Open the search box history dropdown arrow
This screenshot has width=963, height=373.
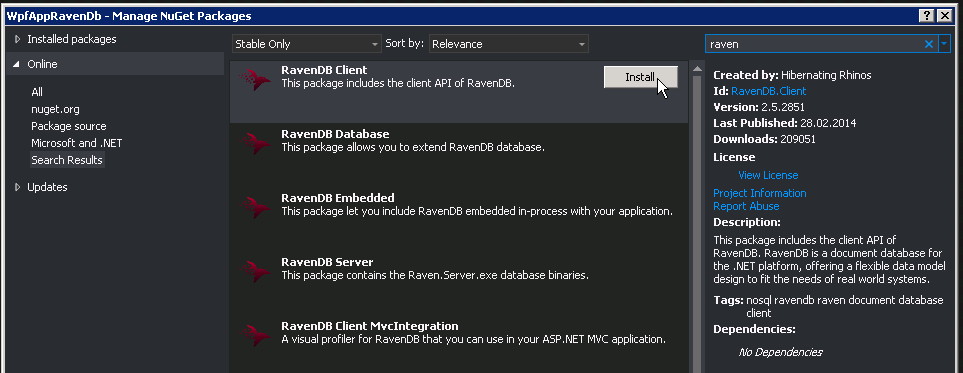coord(945,44)
